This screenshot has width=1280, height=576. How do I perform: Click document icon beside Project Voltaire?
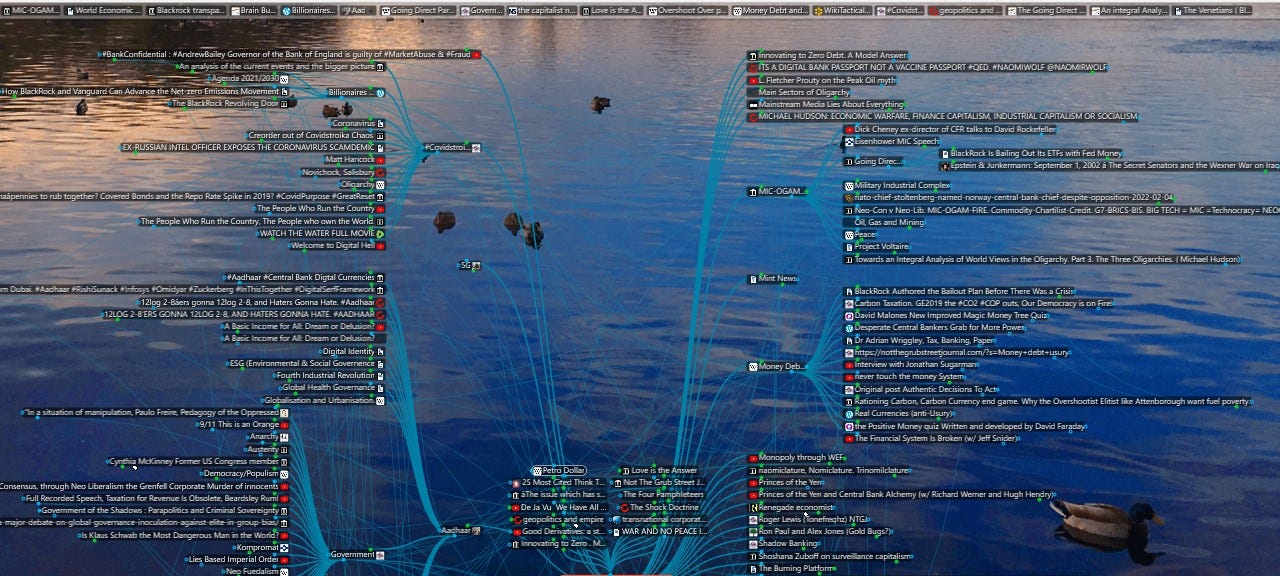click(849, 247)
